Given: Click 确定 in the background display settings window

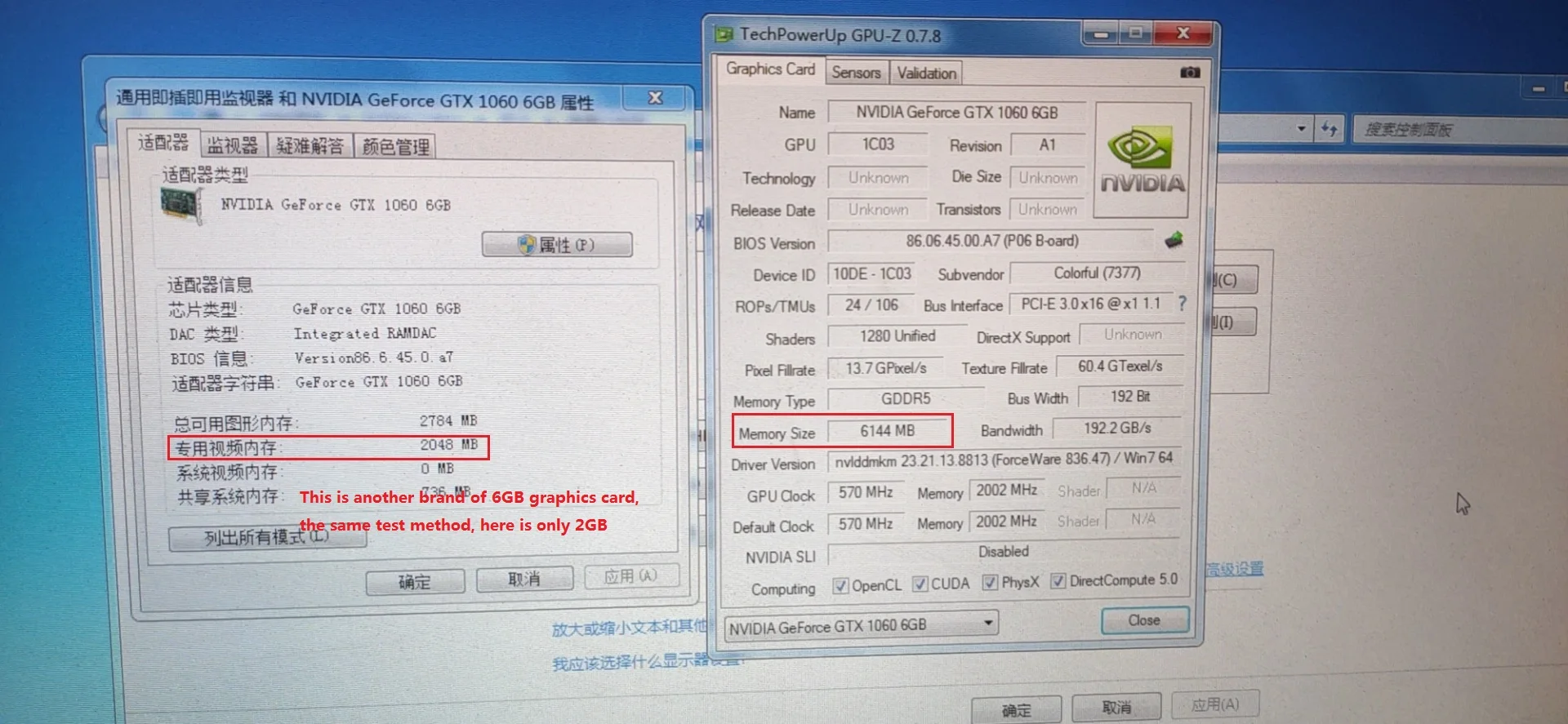Looking at the screenshot, I should [1017, 711].
